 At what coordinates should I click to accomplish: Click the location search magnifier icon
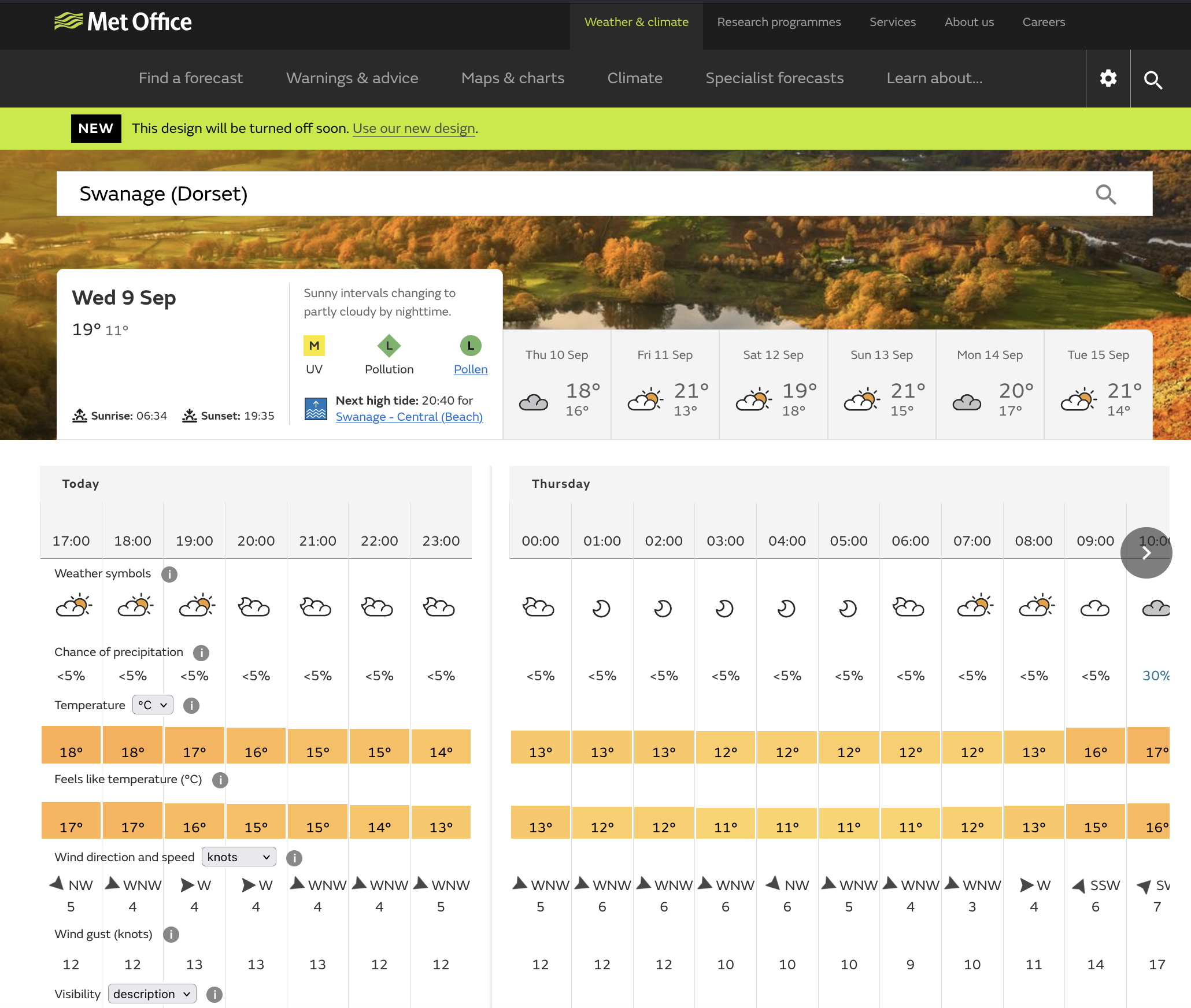(x=1105, y=195)
